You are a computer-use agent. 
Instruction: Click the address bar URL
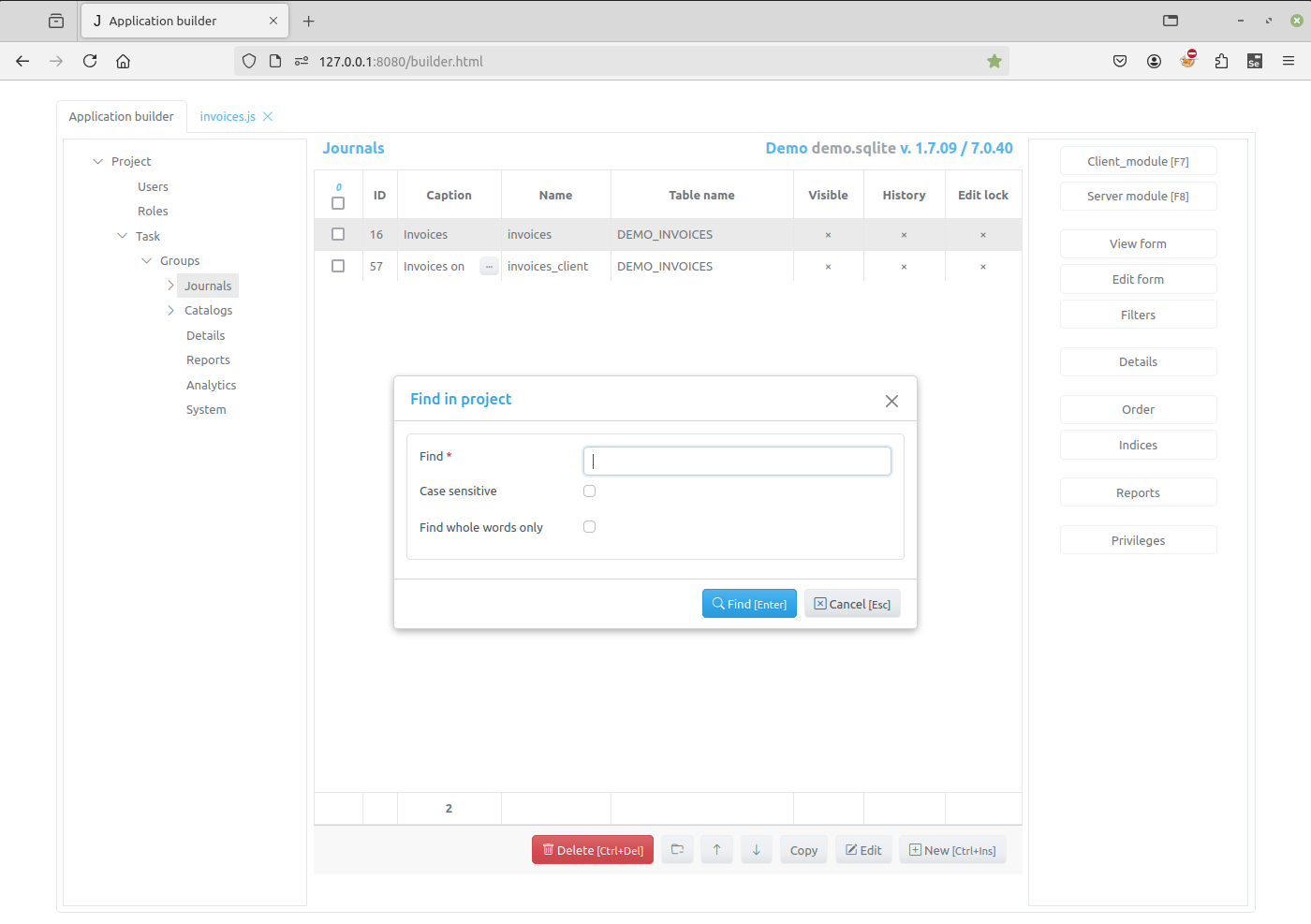coord(401,61)
